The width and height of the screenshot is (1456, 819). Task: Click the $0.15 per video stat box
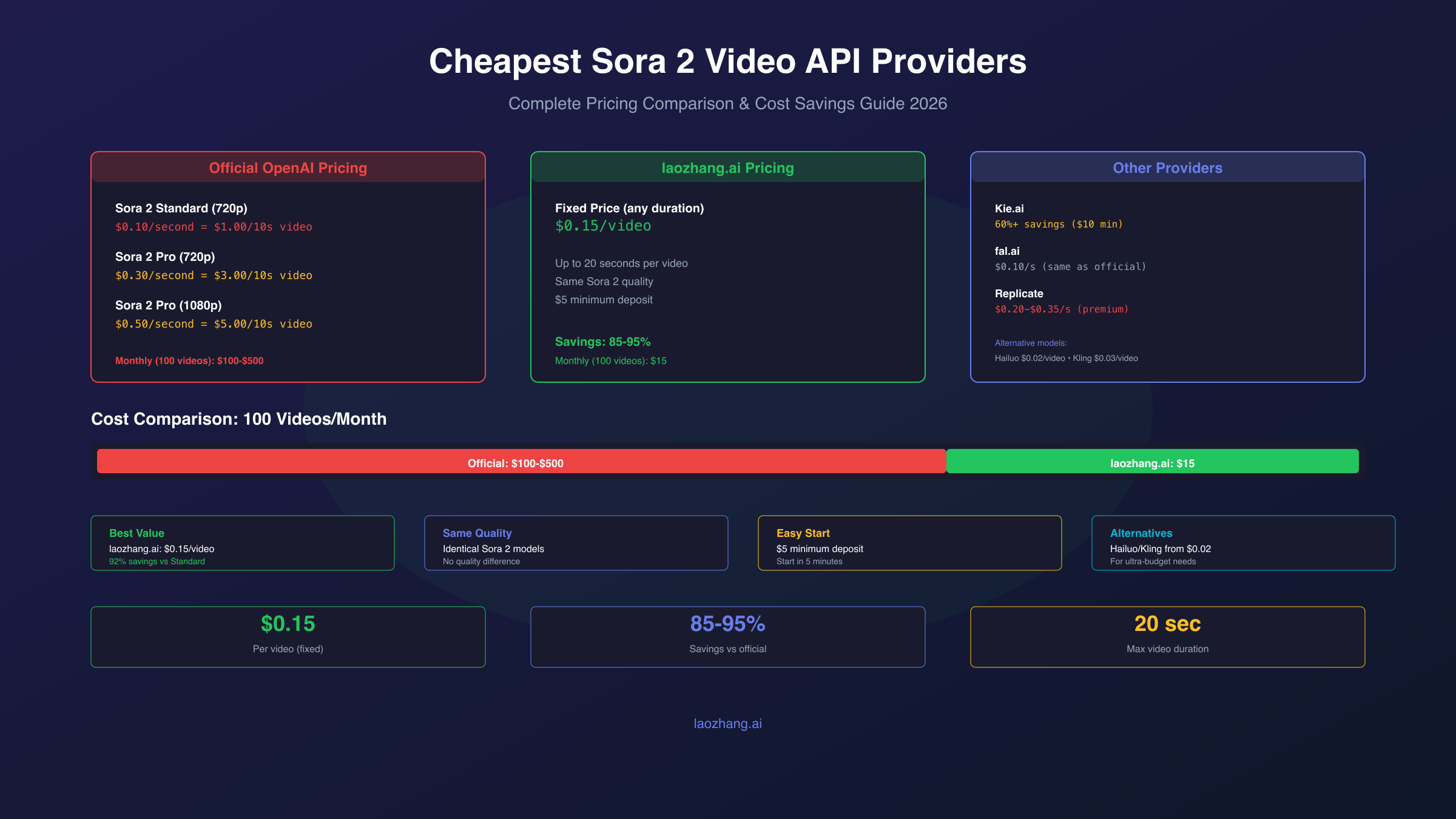288,636
